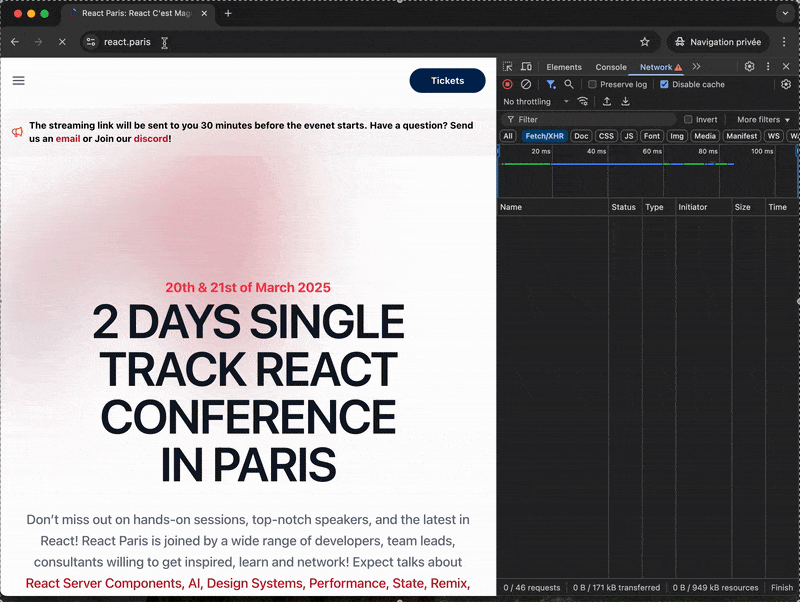Enable Preserve log checkbox
The height and width of the screenshot is (602, 800).
point(592,84)
